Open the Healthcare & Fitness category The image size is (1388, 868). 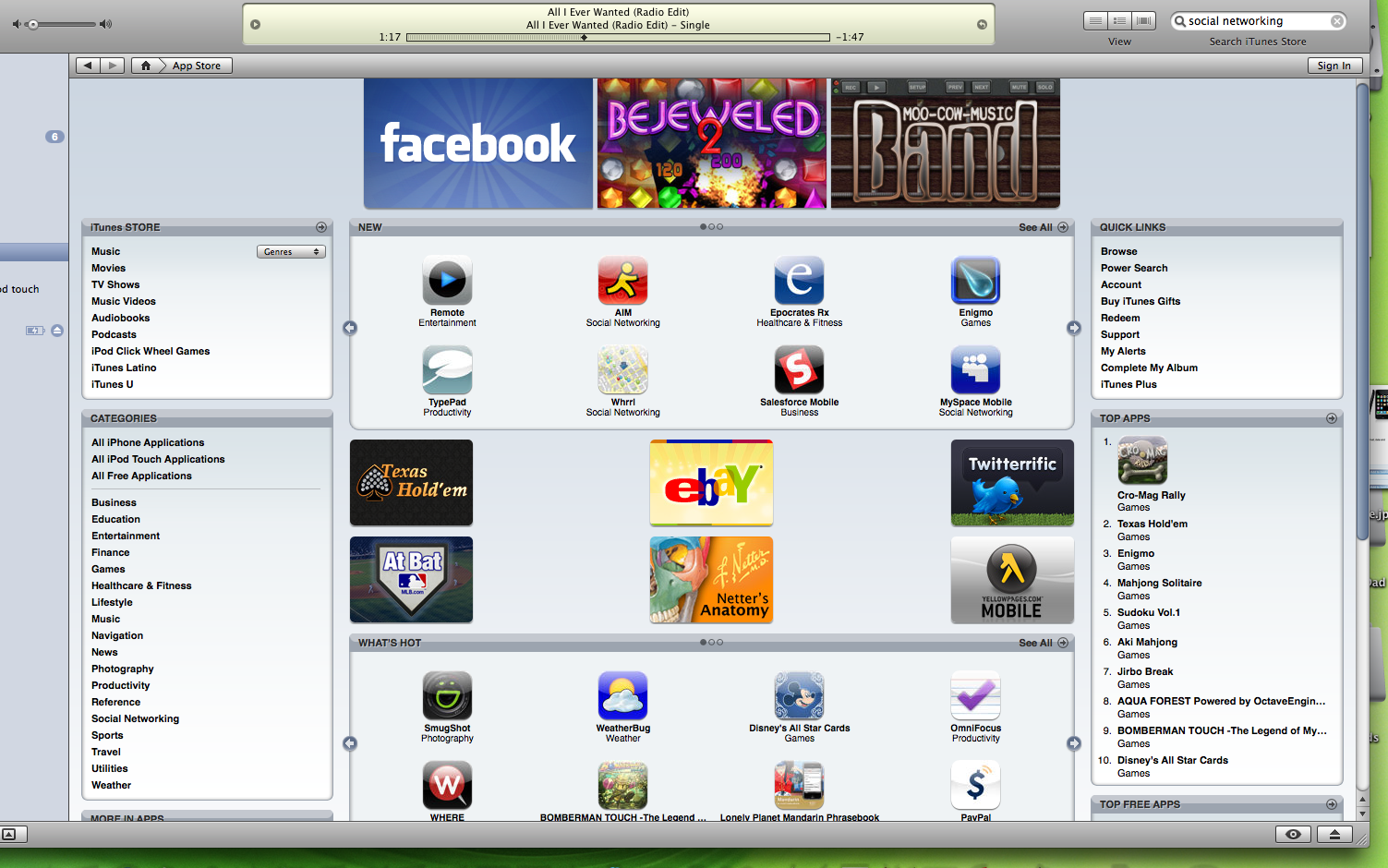point(141,585)
